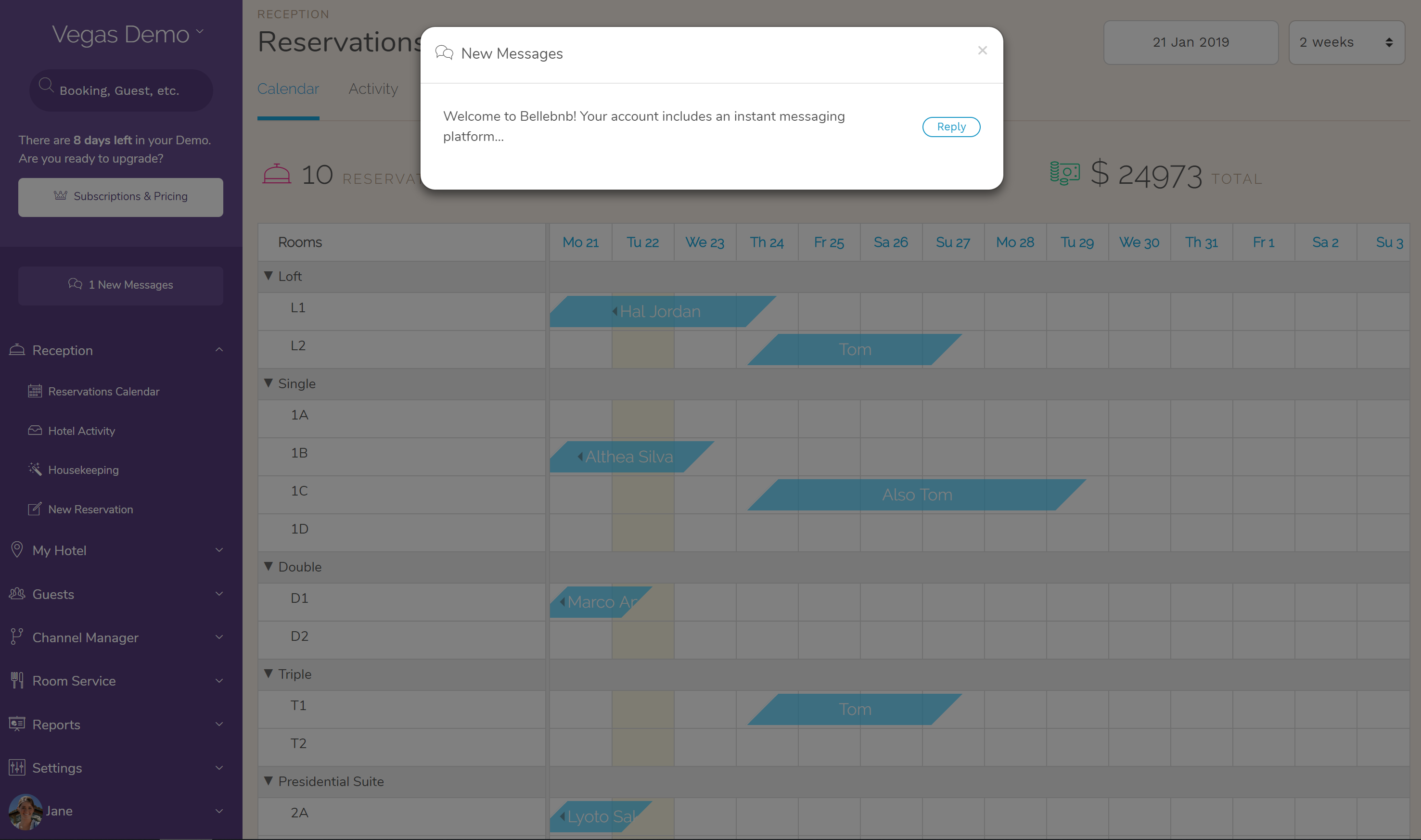Open New Reservation menu item
The width and height of the screenshot is (1421, 840).
[90, 509]
